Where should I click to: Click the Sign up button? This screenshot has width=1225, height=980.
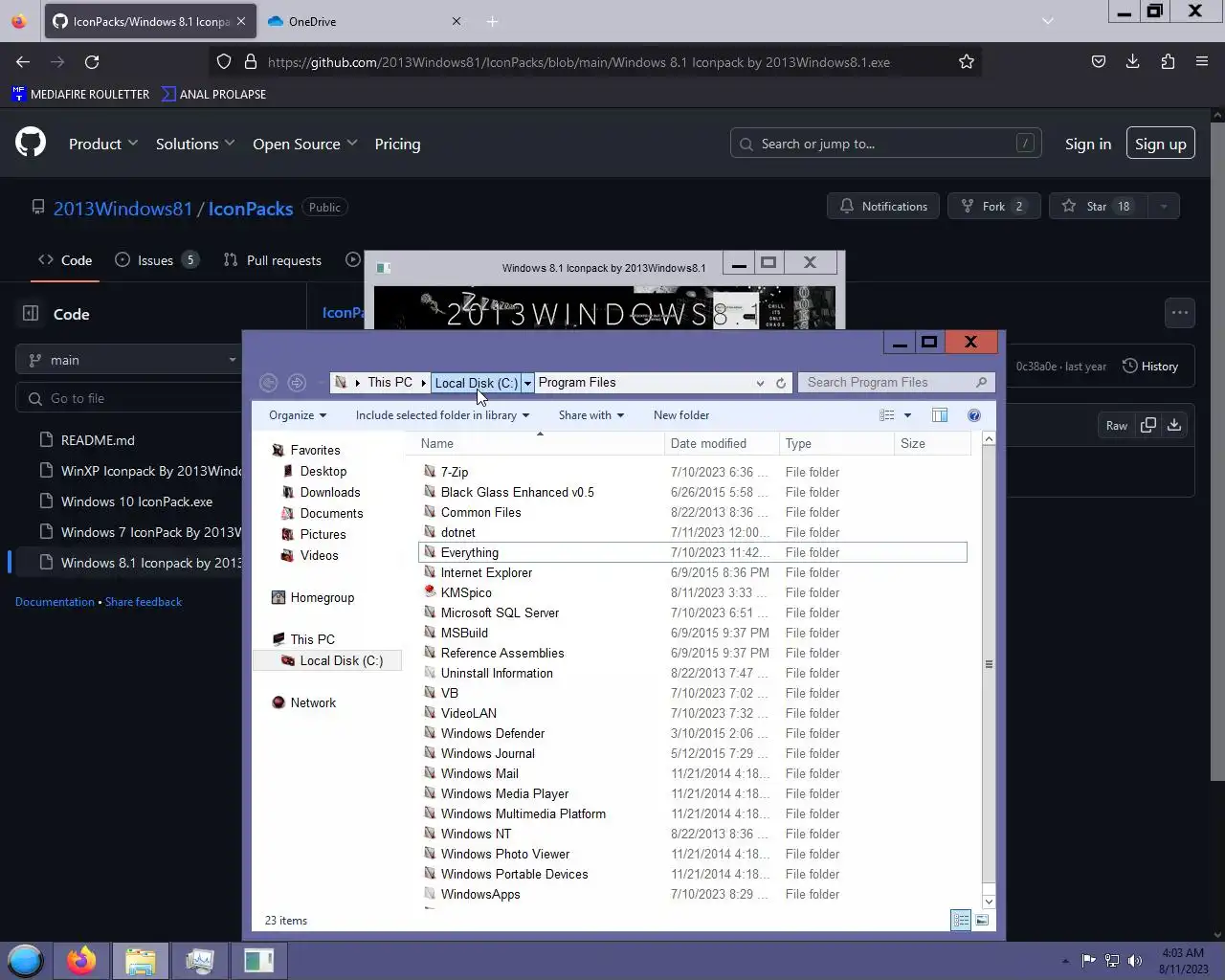[x=1161, y=144]
